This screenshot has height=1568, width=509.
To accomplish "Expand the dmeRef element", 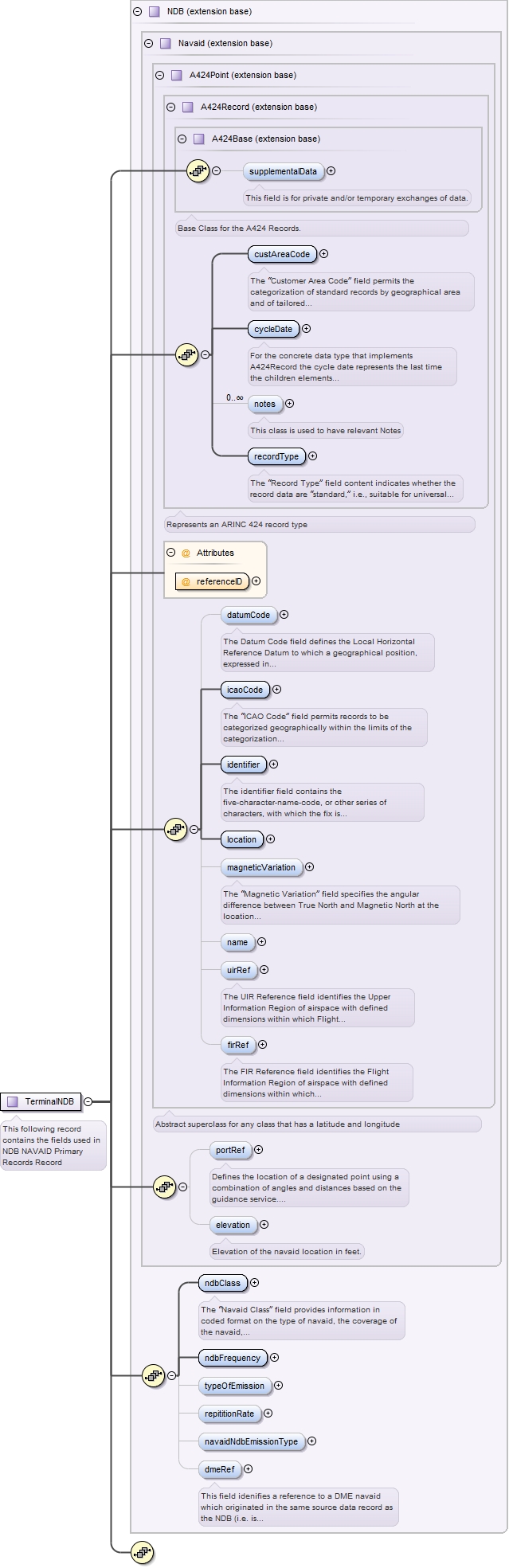I will pyautogui.click(x=249, y=1469).
